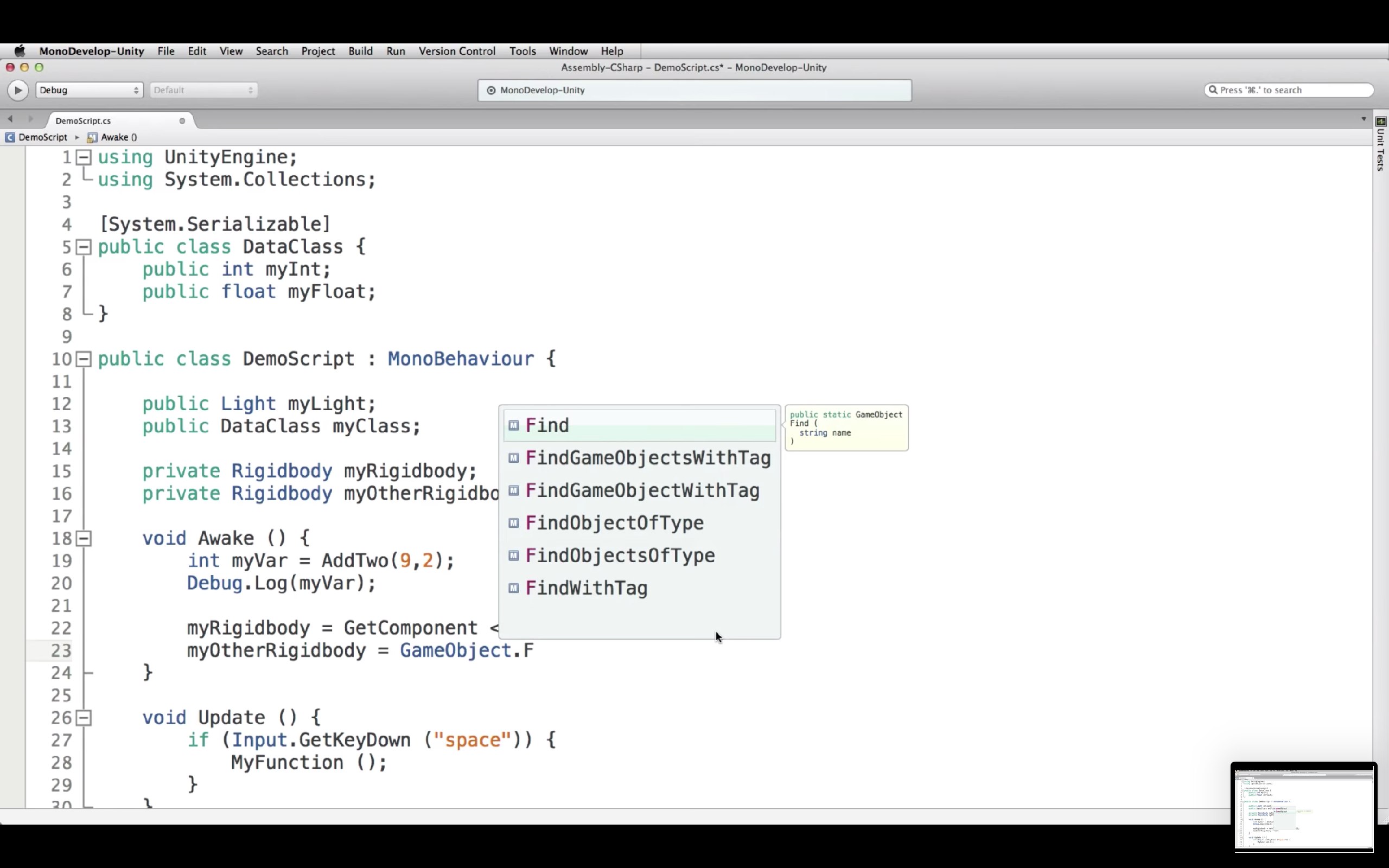Viewport: 1389px width, 868px height.
Task: Click method icon beside FindWithTag
Action: 514,589
